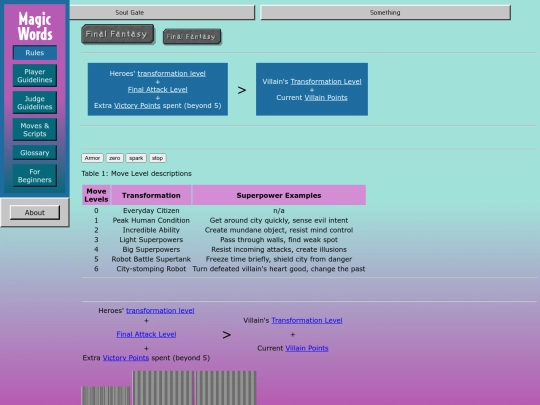Click the Soul Gate button
540x405 pixels.
162,12
